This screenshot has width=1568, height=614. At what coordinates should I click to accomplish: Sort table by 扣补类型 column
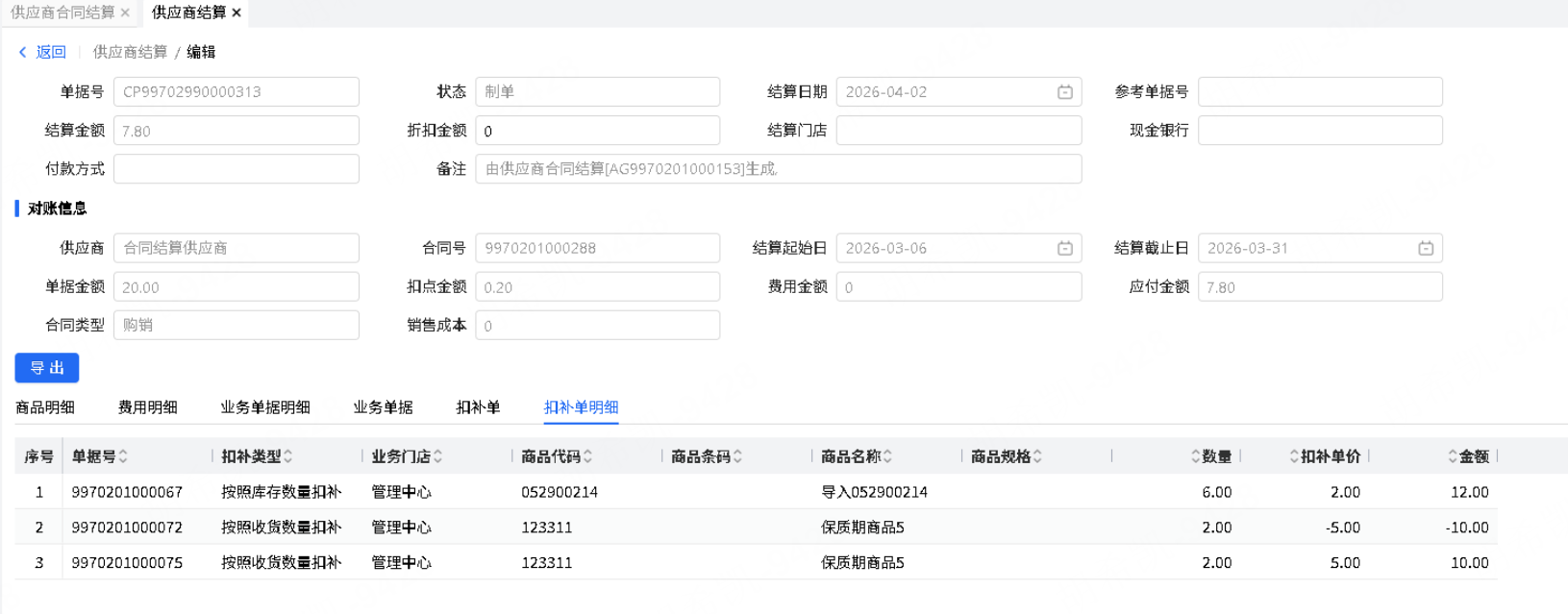pos(288,456)
